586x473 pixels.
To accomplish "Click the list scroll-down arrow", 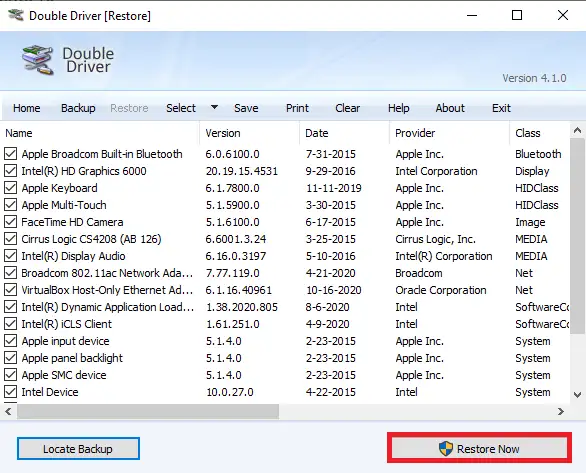I will pos(577,395).
